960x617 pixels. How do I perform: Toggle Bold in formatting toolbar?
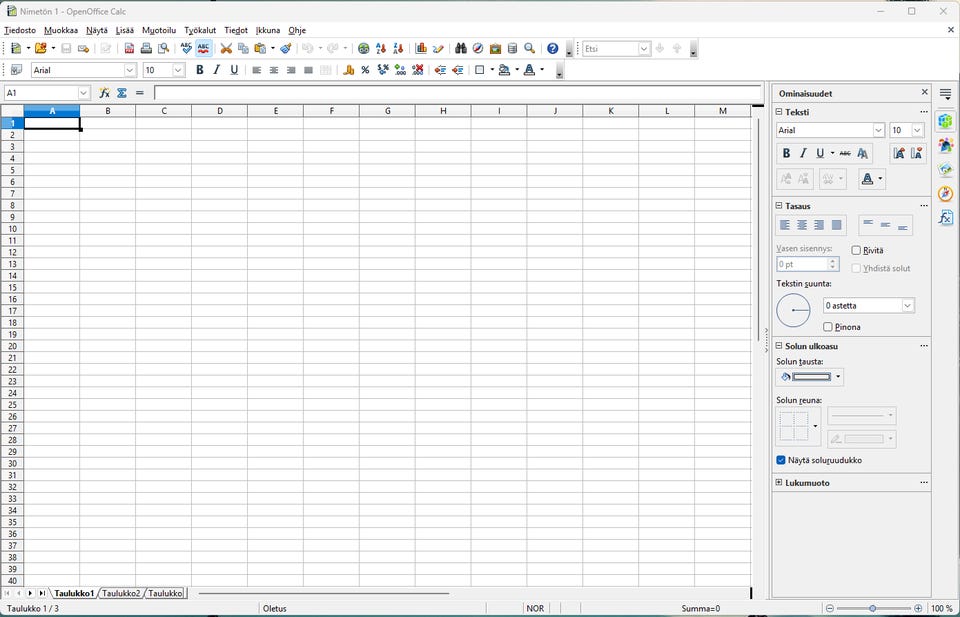pyautogui.click(x=199, y=70)
